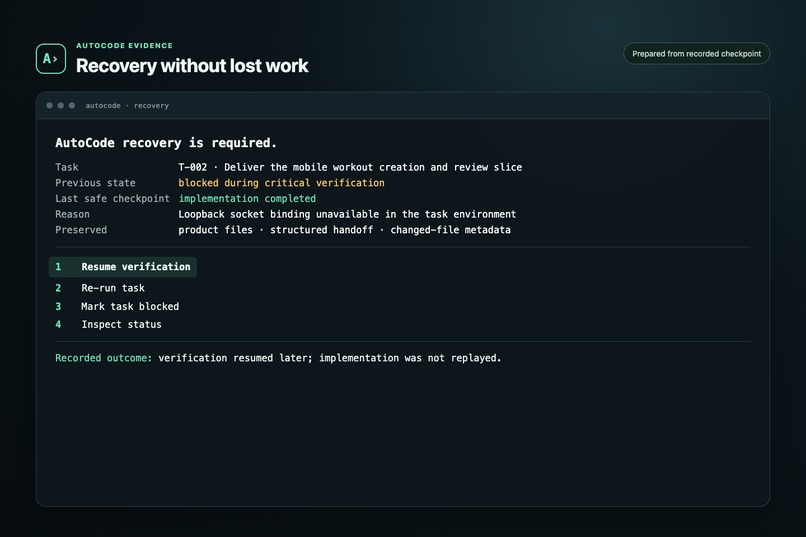This screenshot has height=537, width=806.
Task: Click the Loopback socket binding reason text
Action: click(x=347, y=214)
